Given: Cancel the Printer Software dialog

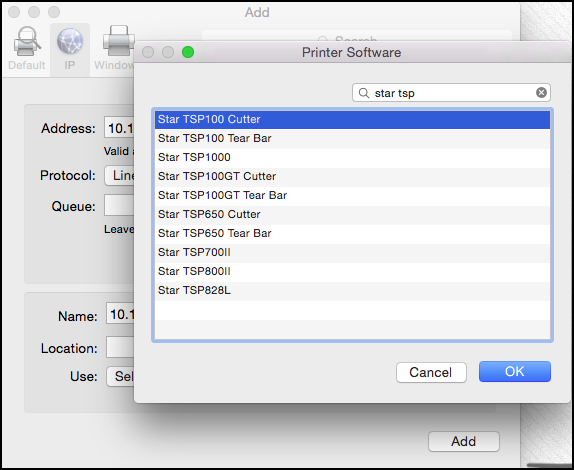Looking at the screenshot, I should click(431, 372).
